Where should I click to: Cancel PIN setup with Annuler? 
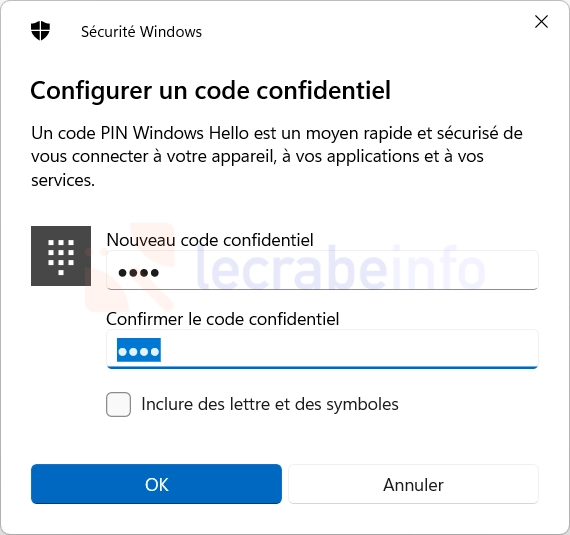pyautogui.click(x=413, y=484)
